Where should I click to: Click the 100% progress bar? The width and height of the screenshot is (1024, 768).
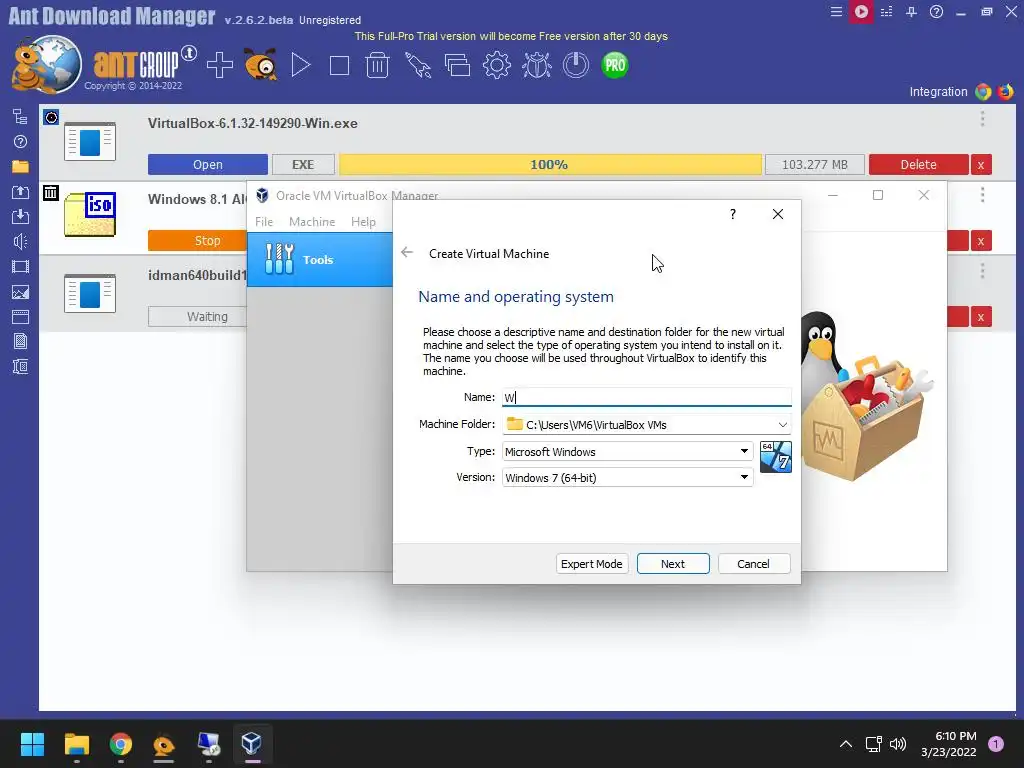[550, 165]
